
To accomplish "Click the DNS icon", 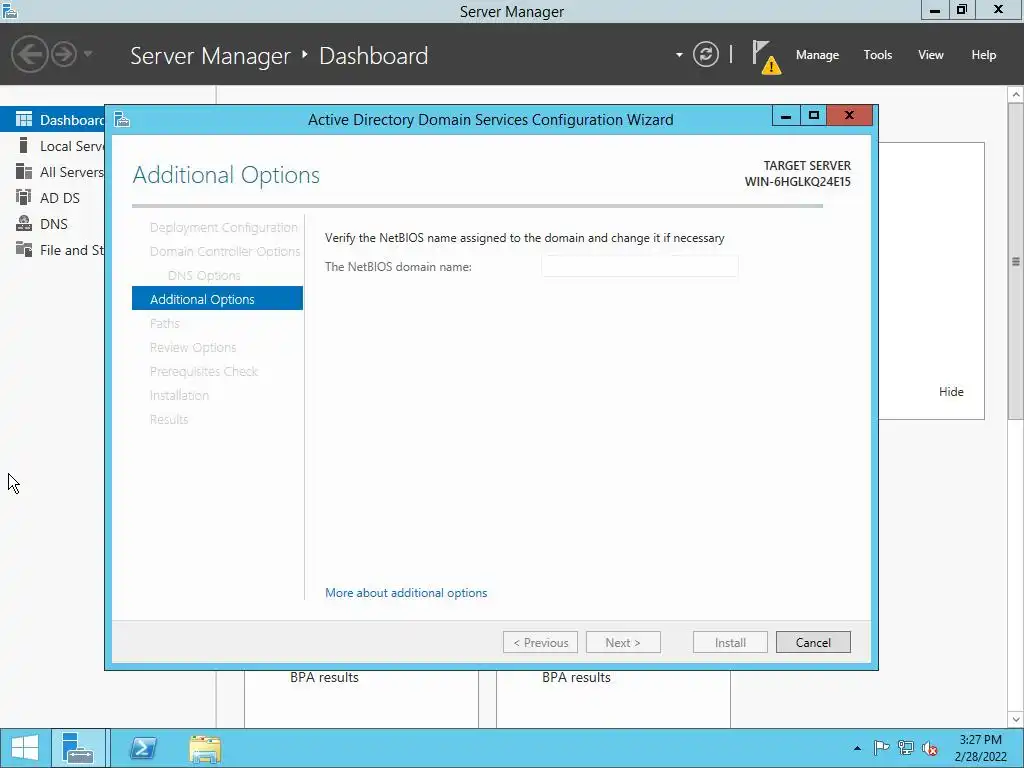I will (24, 223).
